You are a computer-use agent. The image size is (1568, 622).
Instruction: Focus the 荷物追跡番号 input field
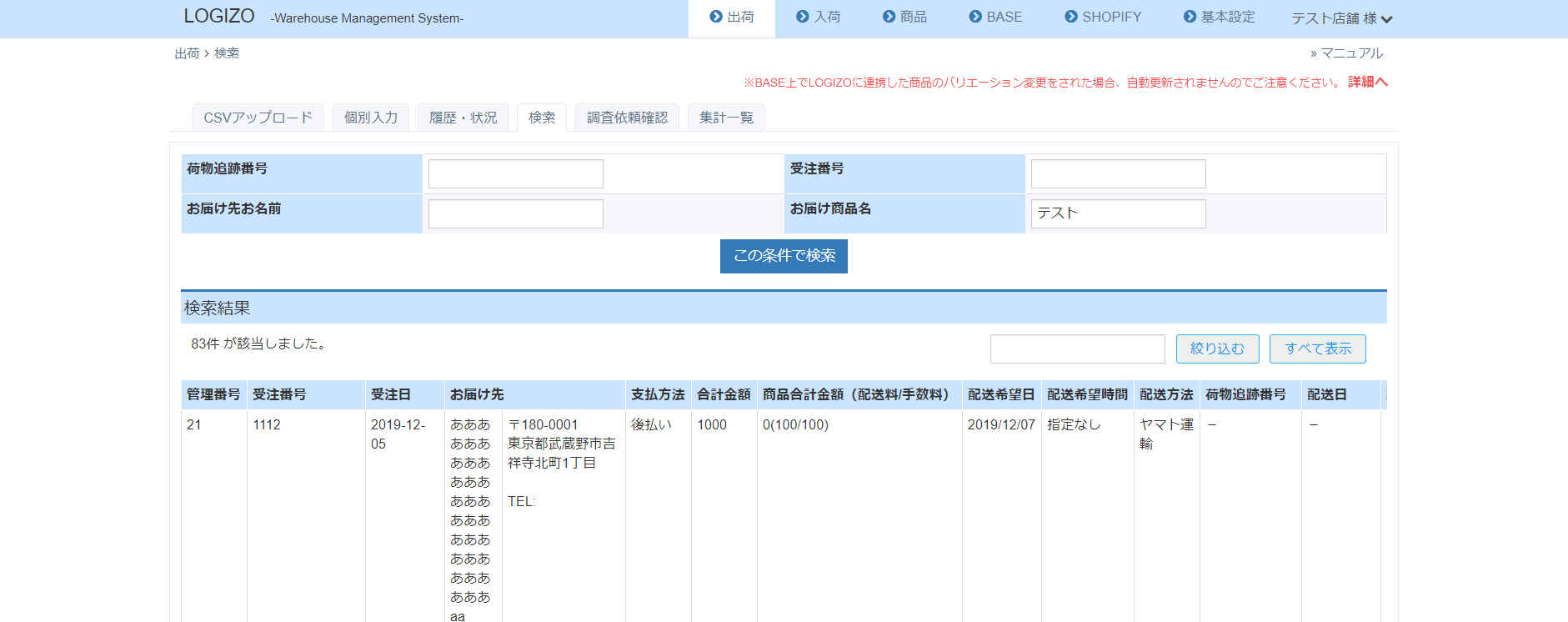click(516, 173)
